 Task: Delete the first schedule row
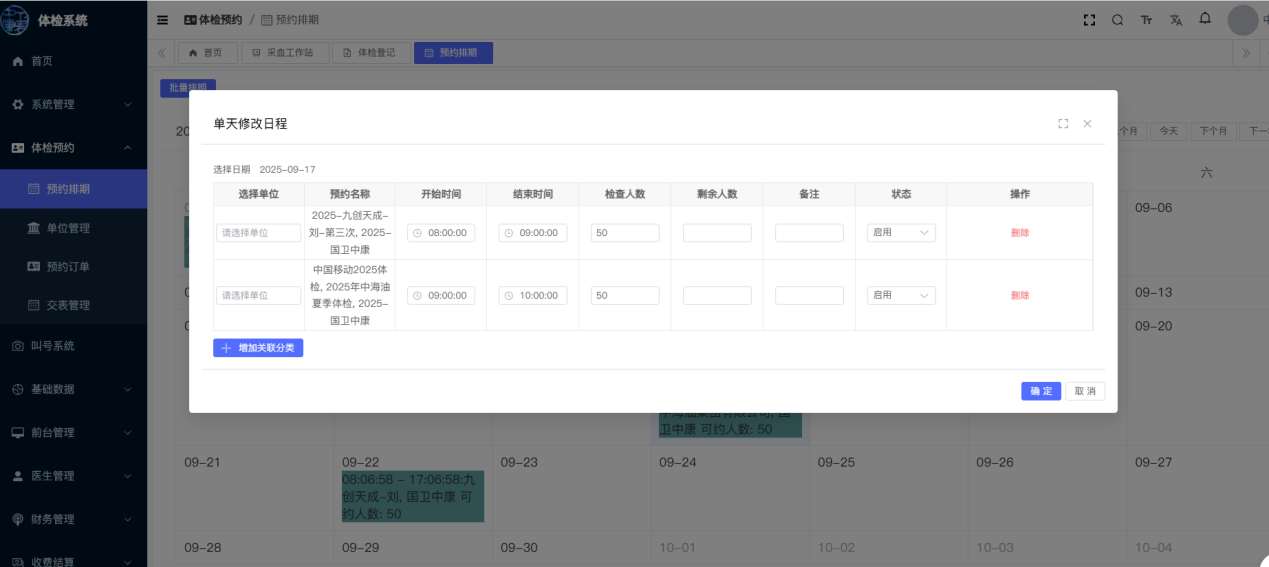coord(1019,233)
